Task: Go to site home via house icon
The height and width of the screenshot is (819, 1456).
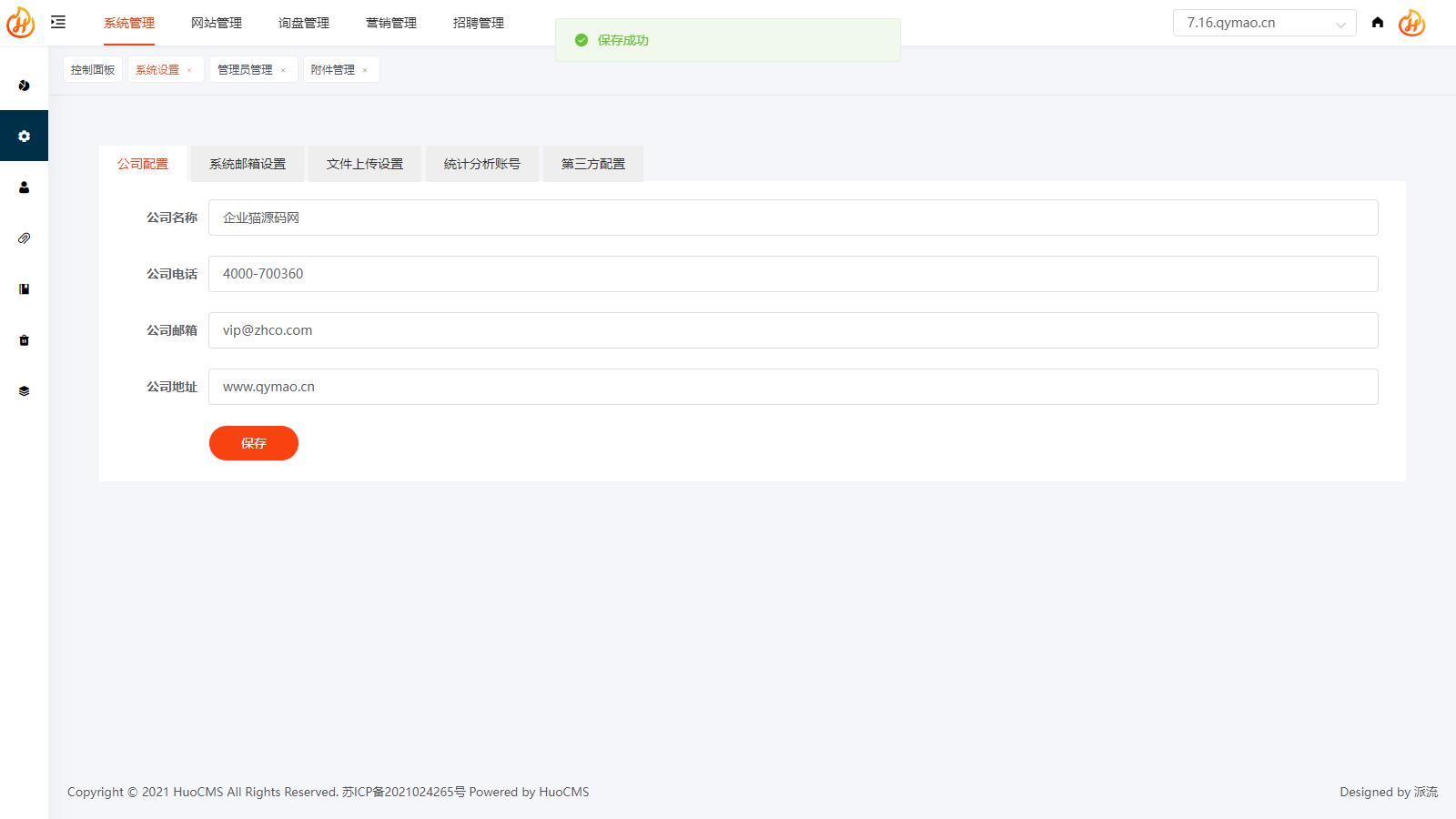Action: tap(1378, 23)
